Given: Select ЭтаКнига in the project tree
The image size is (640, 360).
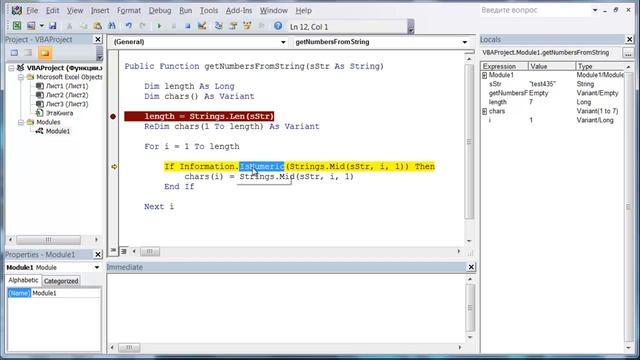Looking at the screenshot, I should point(59,113).
